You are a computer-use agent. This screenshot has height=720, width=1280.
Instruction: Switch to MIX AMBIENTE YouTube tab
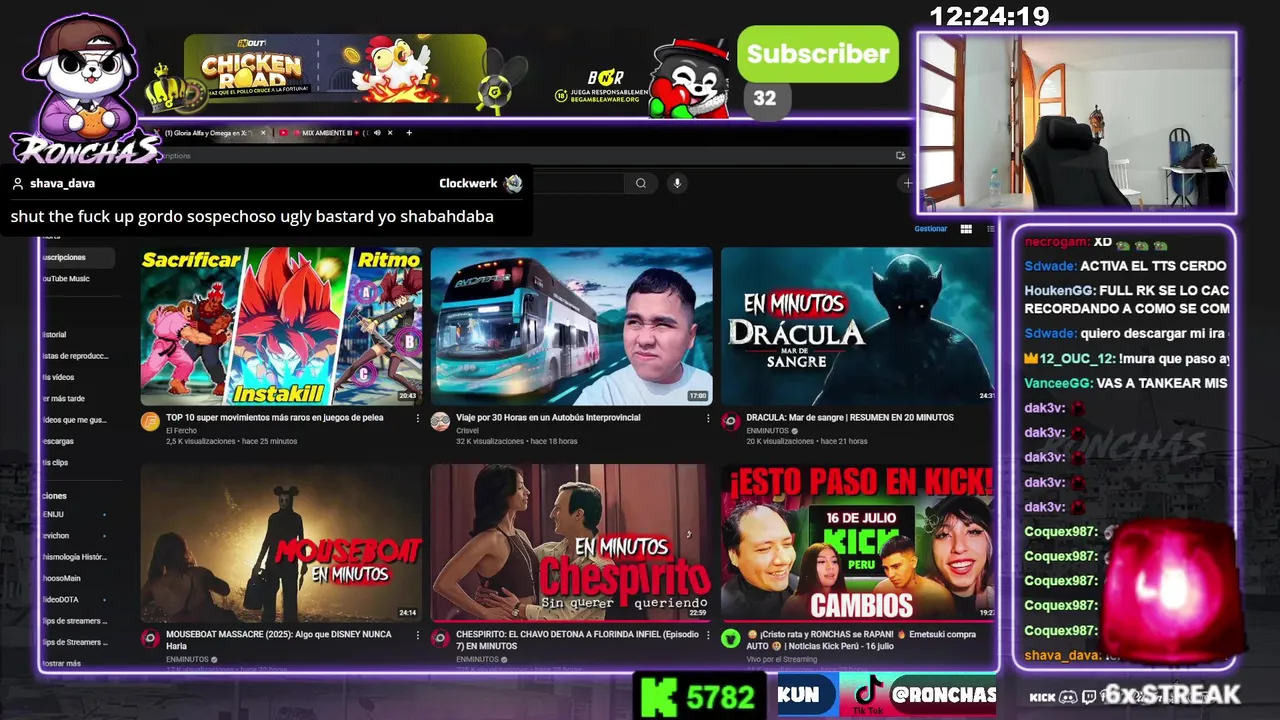336,133
